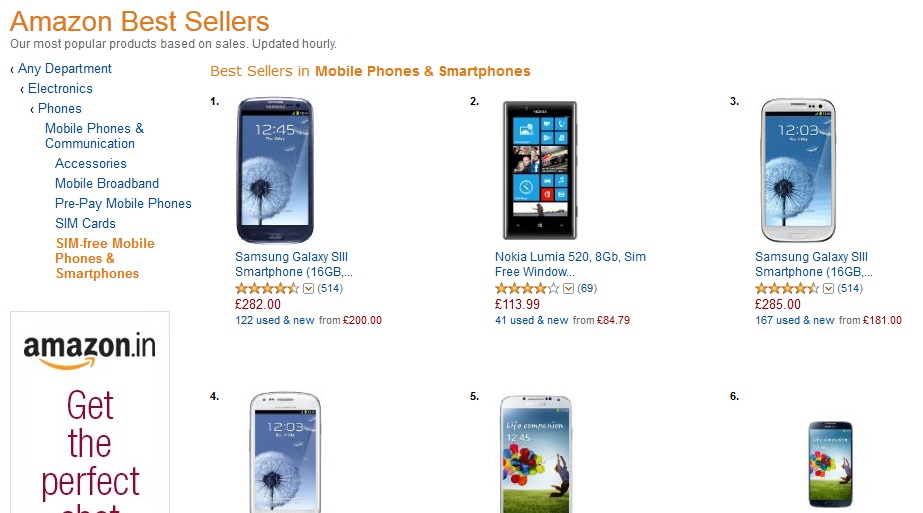Go back to Any Department
This screenshot has width=923, height=513.
click(x=64, y=69)
